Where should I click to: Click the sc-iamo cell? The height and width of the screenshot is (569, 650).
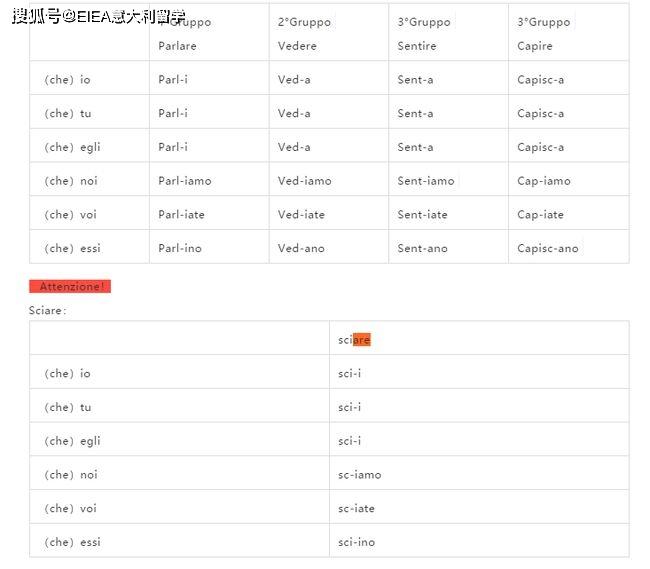tap(359, 475)
